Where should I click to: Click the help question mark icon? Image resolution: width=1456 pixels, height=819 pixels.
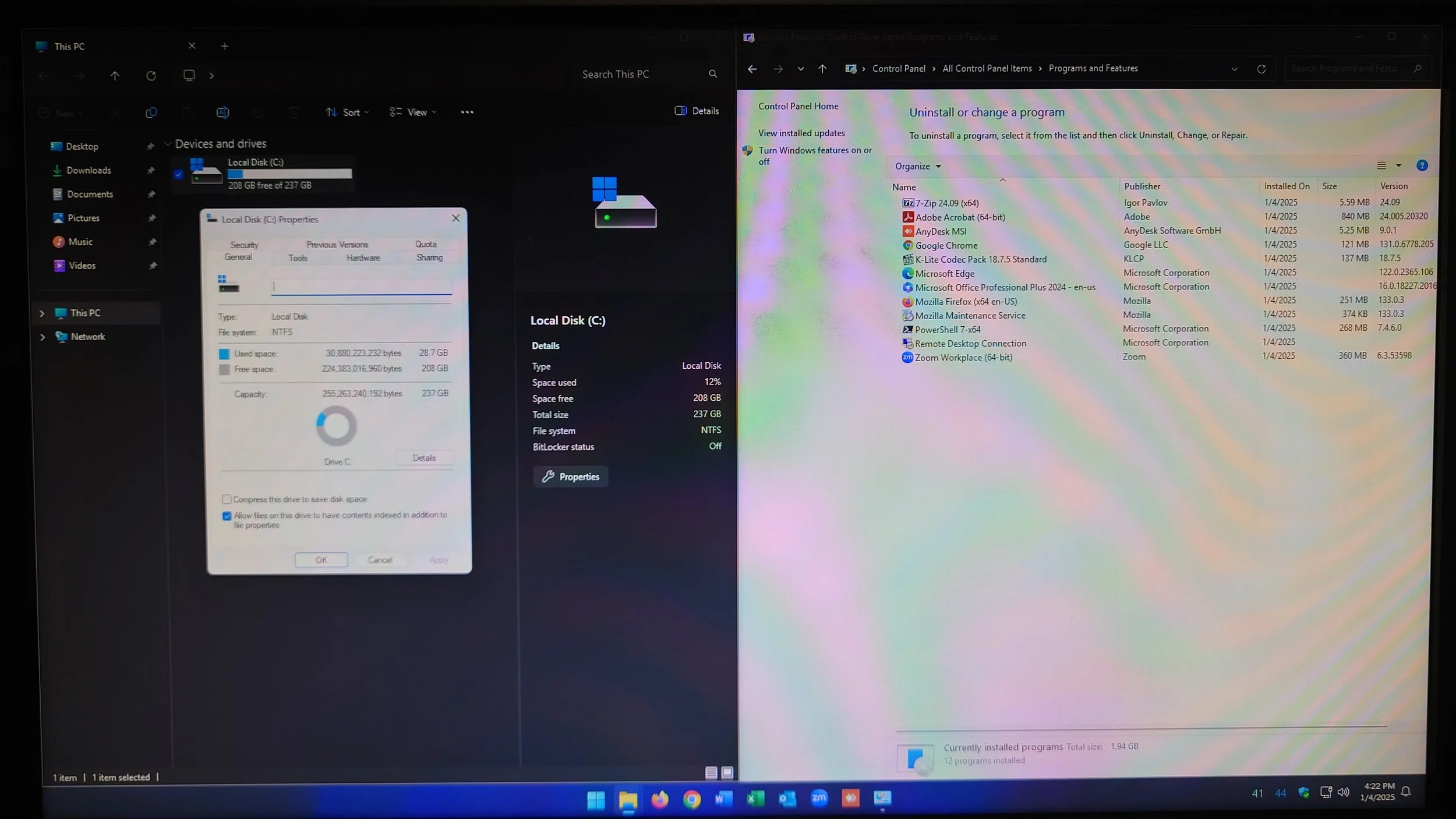coord(1422,166)
